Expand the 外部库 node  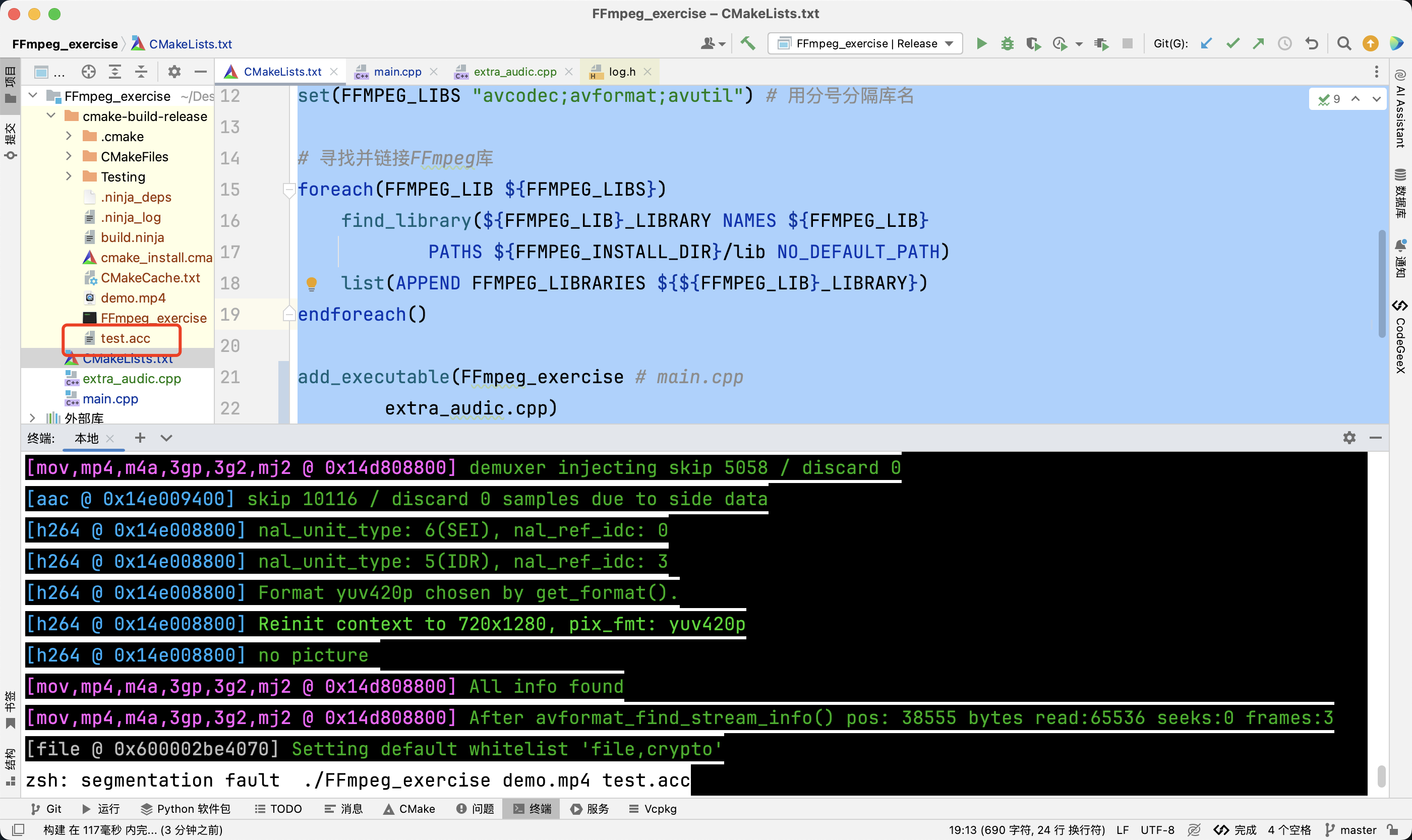(x=32, y=418)
